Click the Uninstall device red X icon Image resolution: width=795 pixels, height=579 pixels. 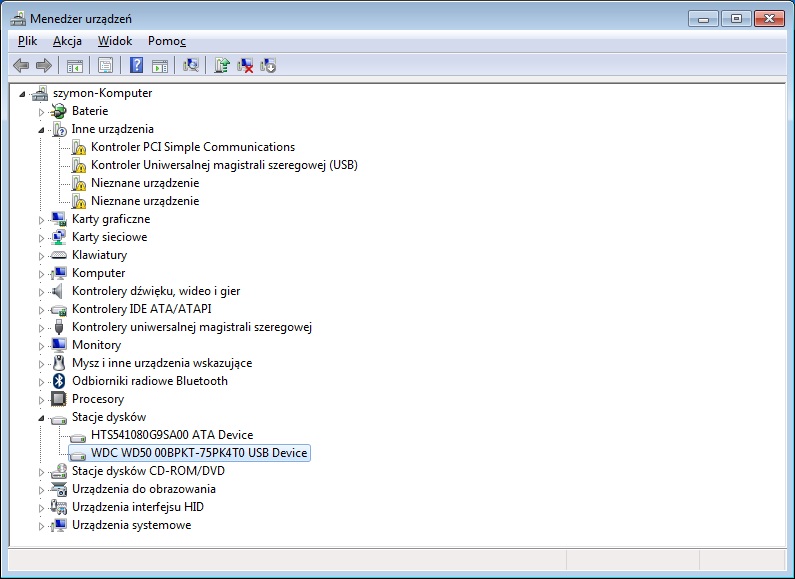pyautogui.click(x=245, y=65)
